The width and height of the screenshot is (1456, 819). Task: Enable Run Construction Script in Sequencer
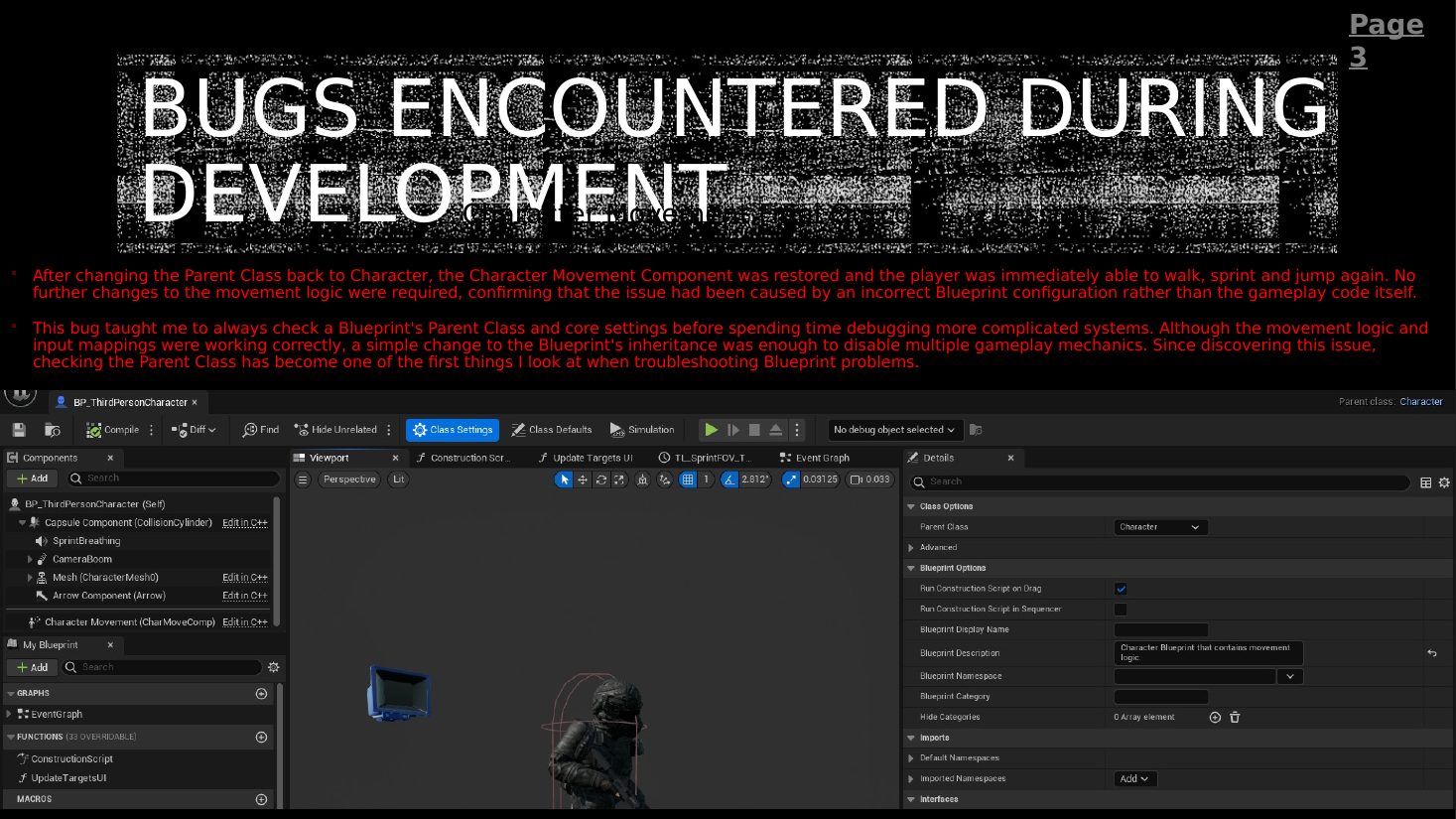coord(1121,610)
